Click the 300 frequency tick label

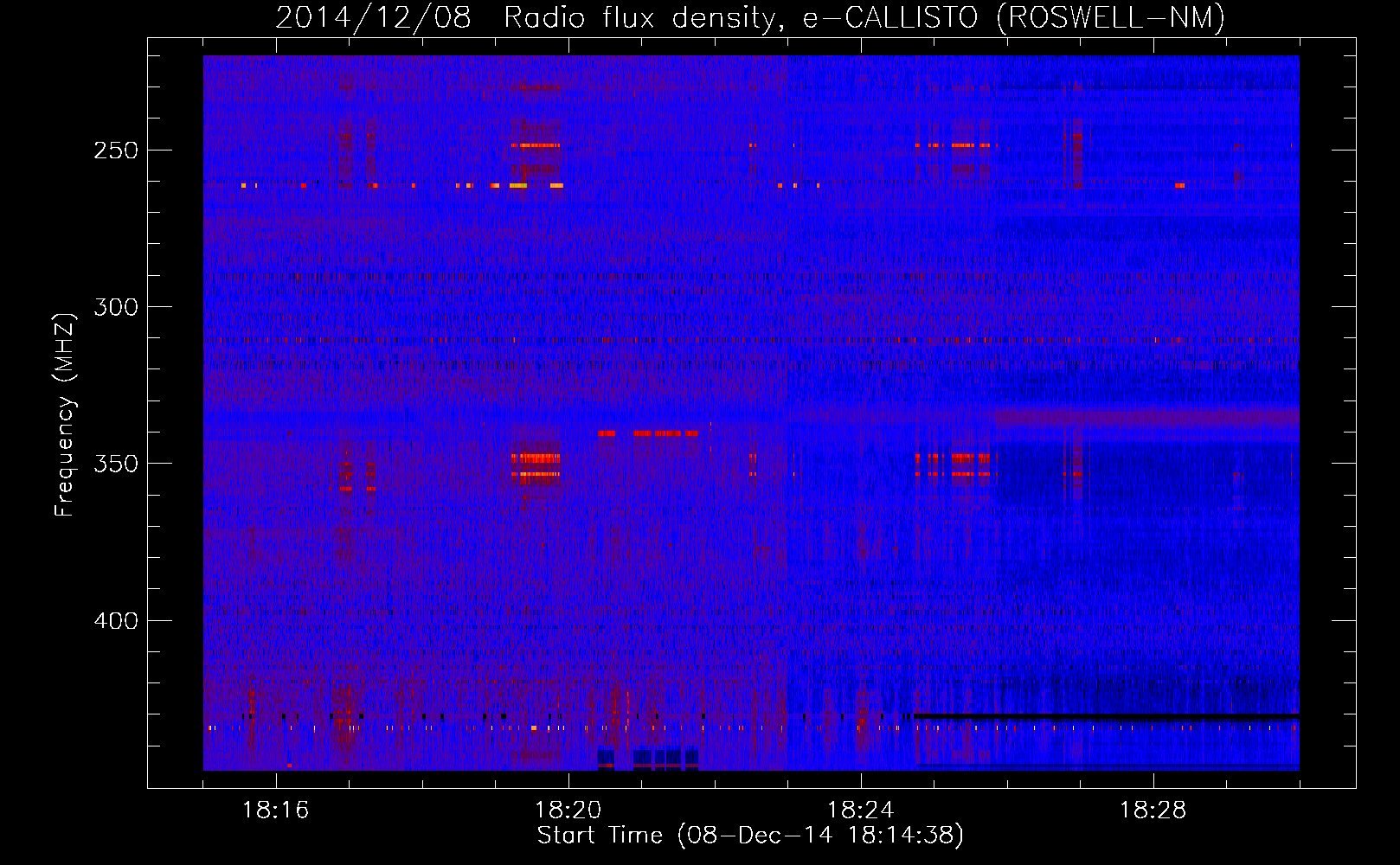(116, 307)
